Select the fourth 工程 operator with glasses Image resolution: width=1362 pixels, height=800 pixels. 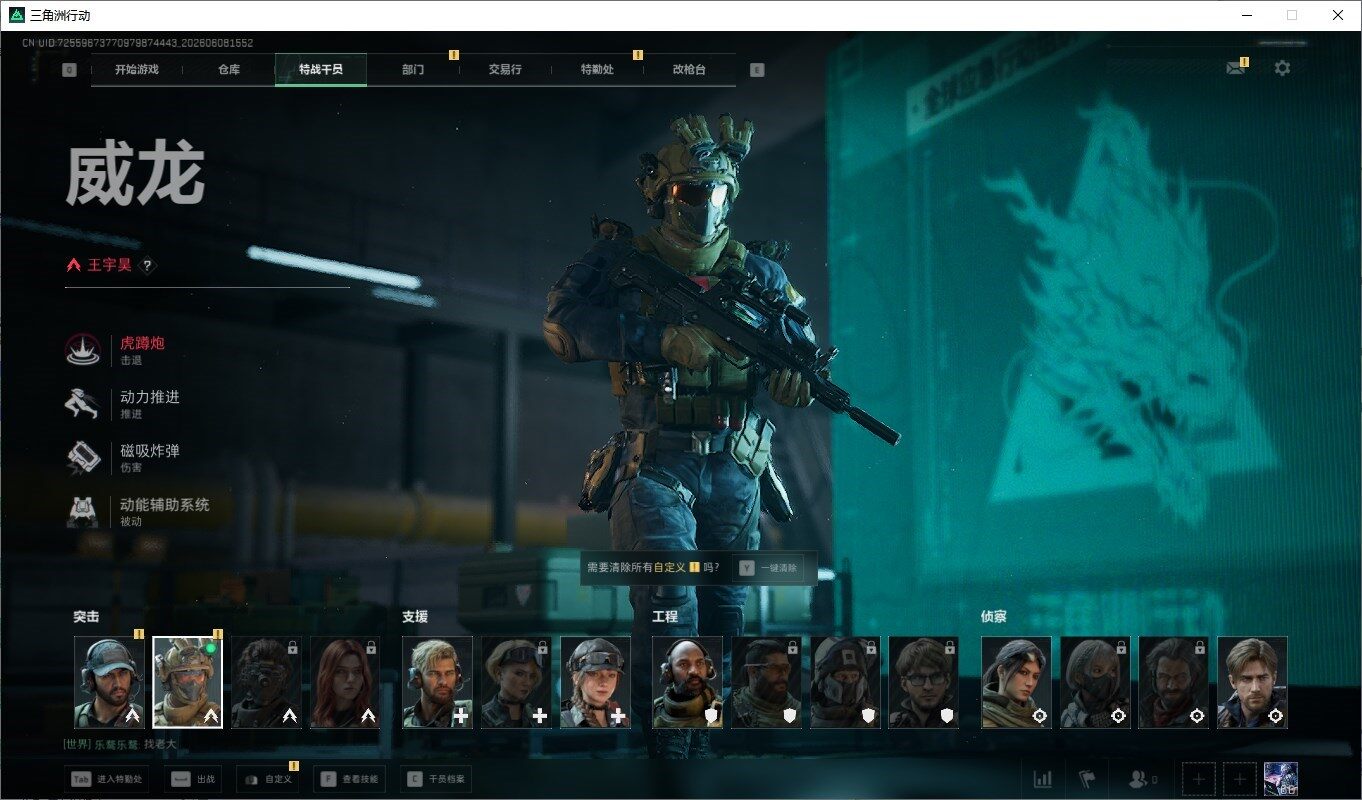tap(923, 682)
